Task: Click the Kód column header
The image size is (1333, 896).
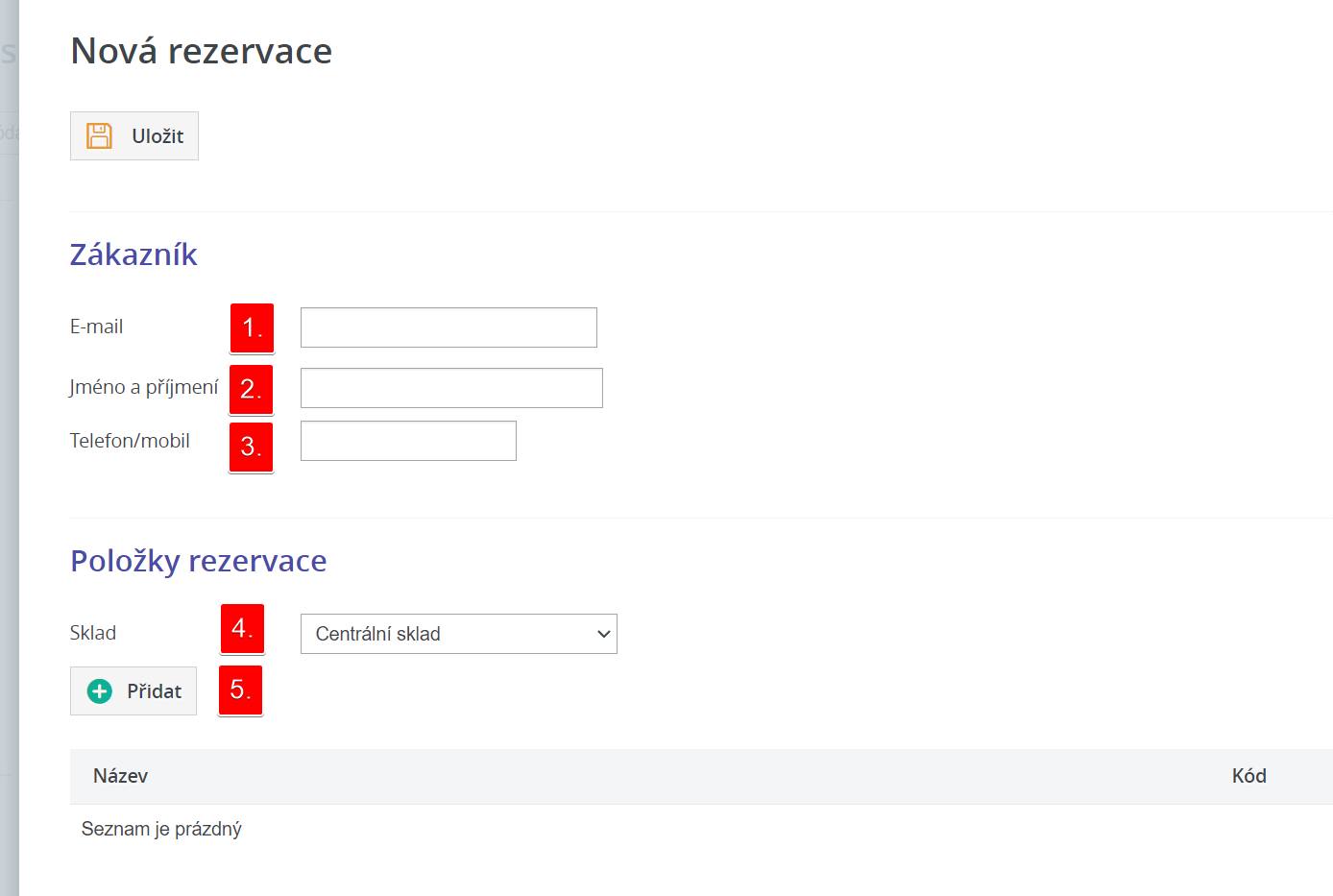Action: [1248, 776]
